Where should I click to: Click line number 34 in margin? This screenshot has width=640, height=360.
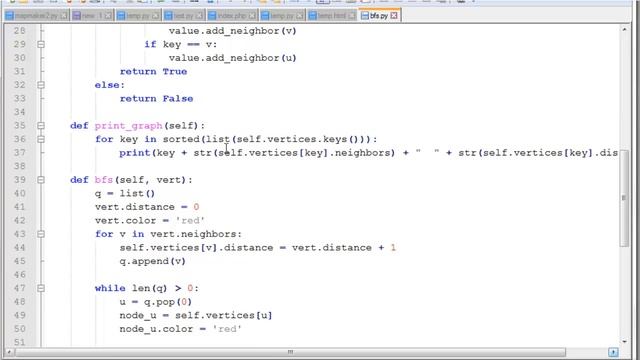coord(20,112)
